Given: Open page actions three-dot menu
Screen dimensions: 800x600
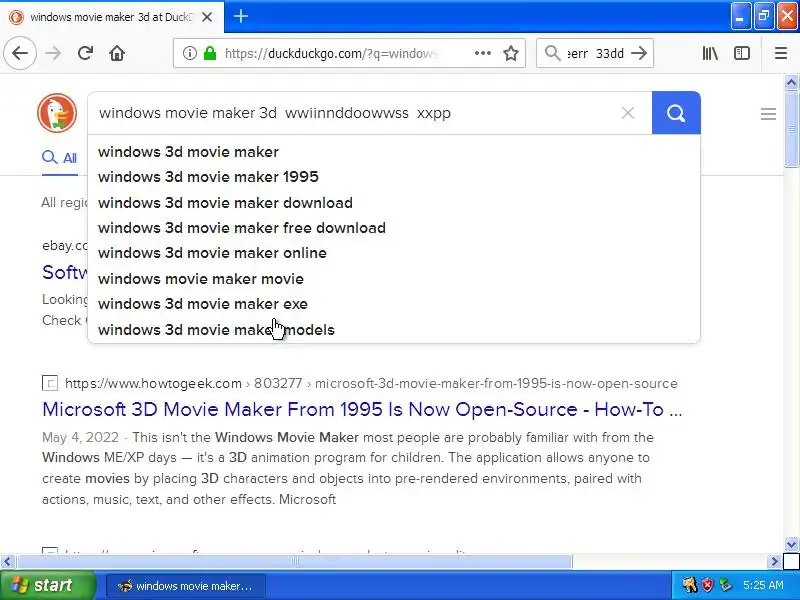Looking at the screenshot, I should (x=483, y=53).
